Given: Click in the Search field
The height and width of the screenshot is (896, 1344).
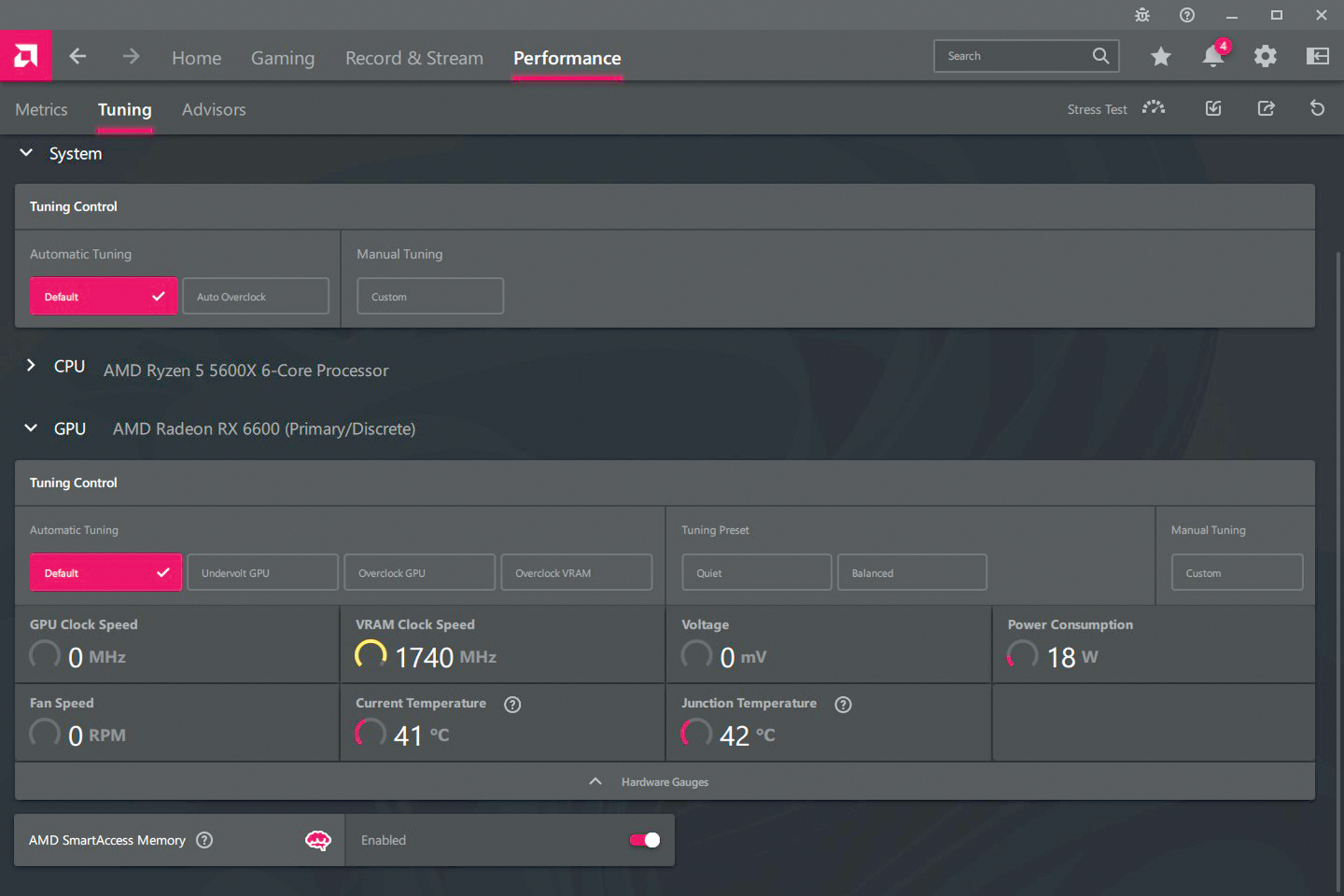Looking at the screenshot, I should pyautogui.click(x=1026, y=56).
